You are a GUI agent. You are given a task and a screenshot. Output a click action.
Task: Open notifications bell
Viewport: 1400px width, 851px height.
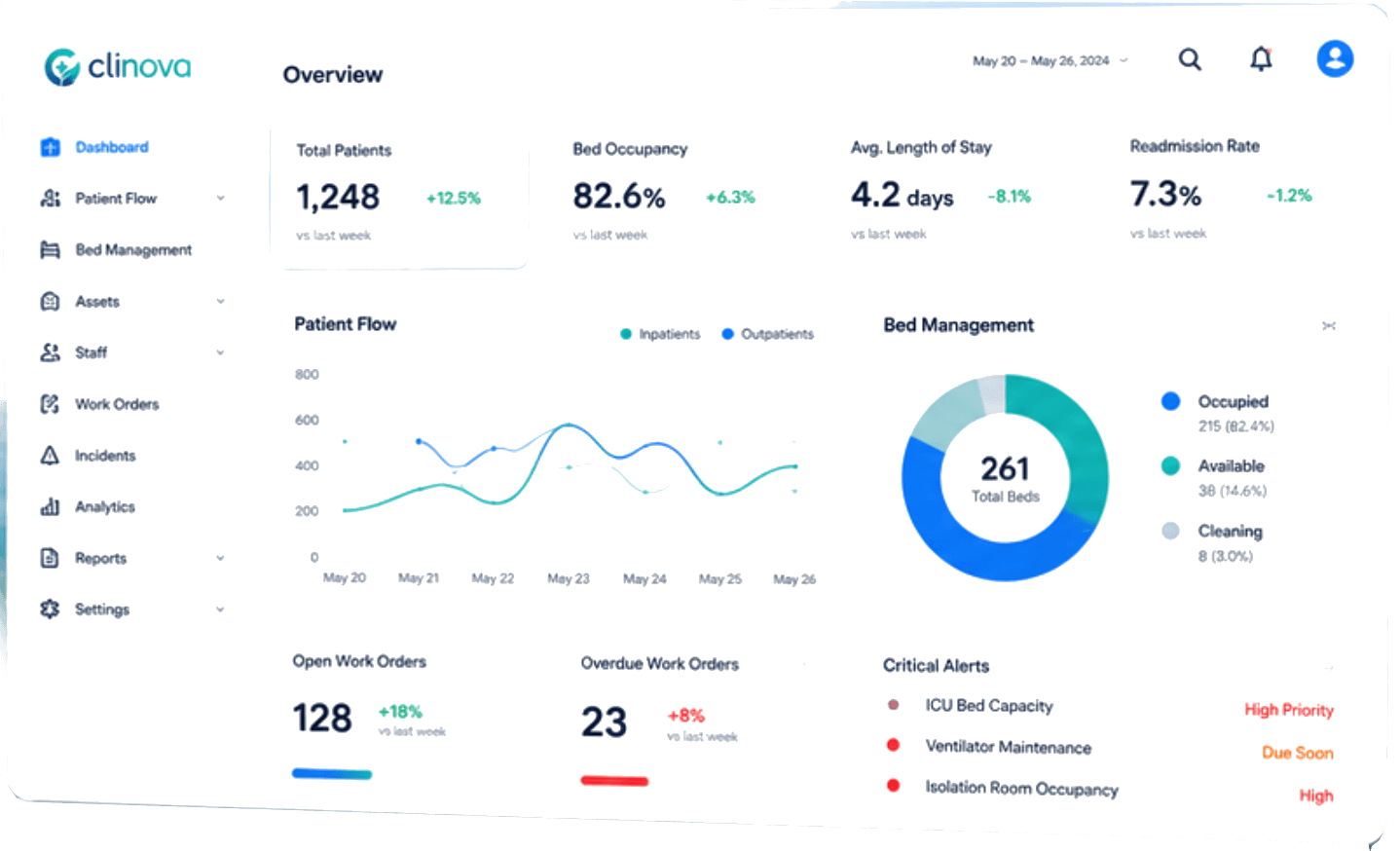click(1261, 59)
